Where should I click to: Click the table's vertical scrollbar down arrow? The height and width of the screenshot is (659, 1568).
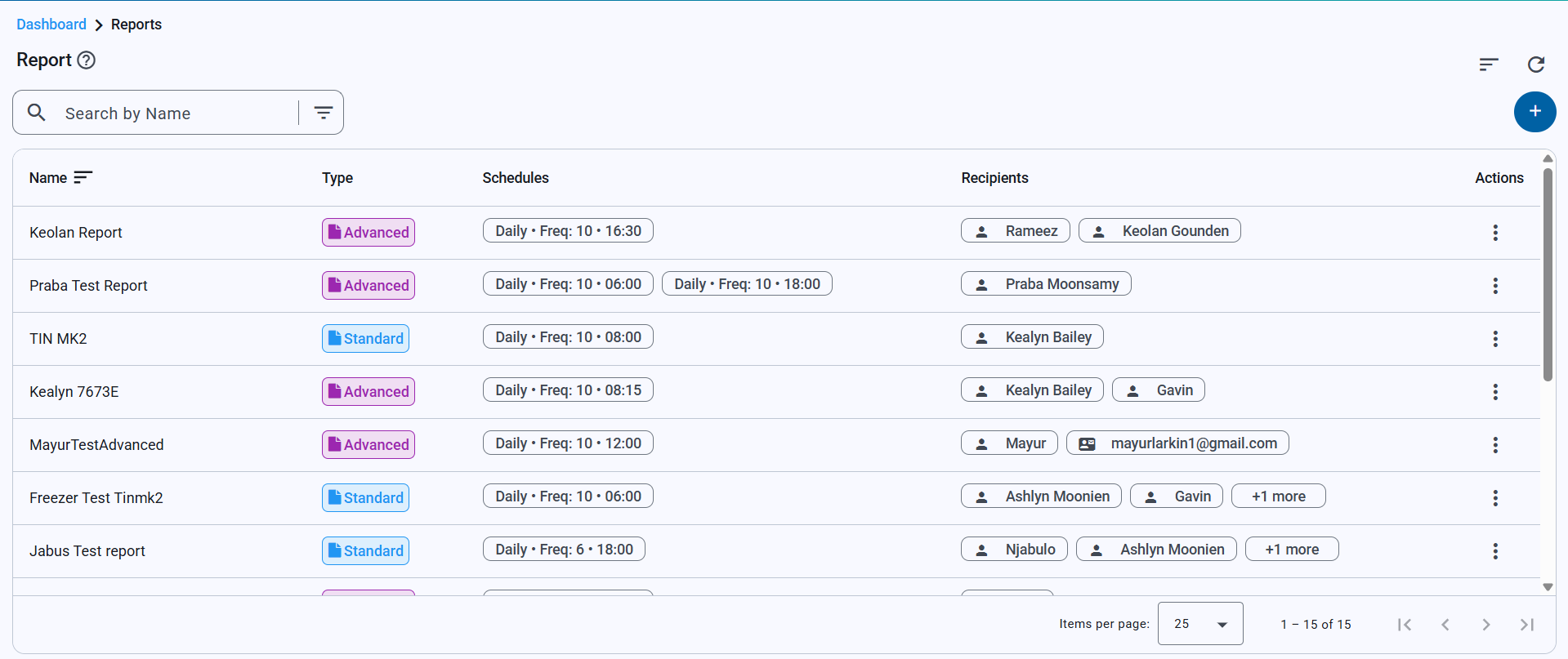pos(1547,587)
